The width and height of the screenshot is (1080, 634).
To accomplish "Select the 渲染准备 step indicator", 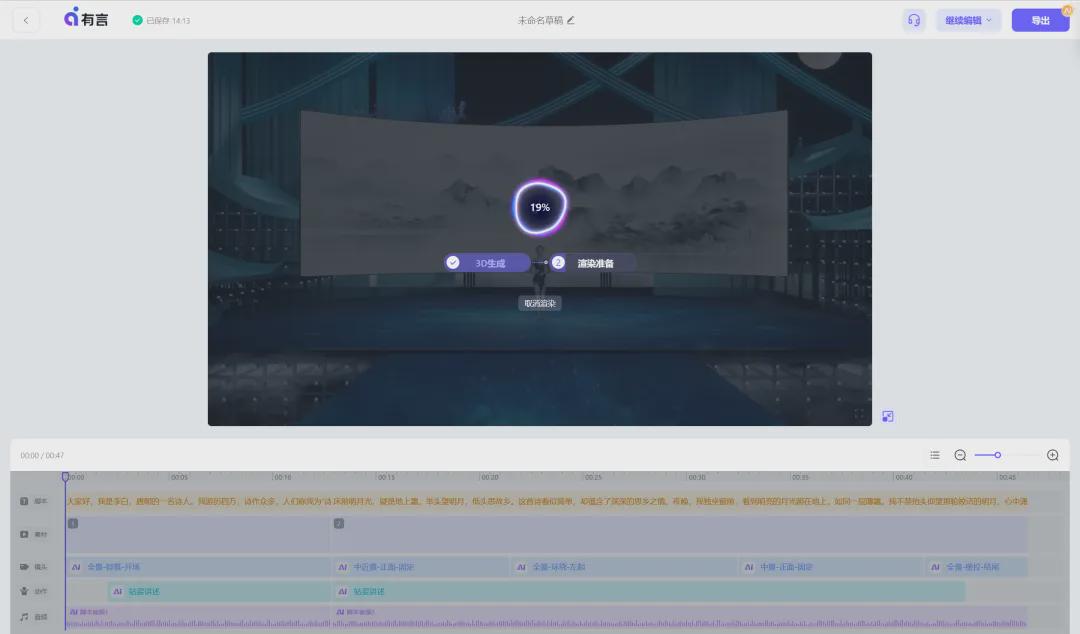I will coord(594,262).
